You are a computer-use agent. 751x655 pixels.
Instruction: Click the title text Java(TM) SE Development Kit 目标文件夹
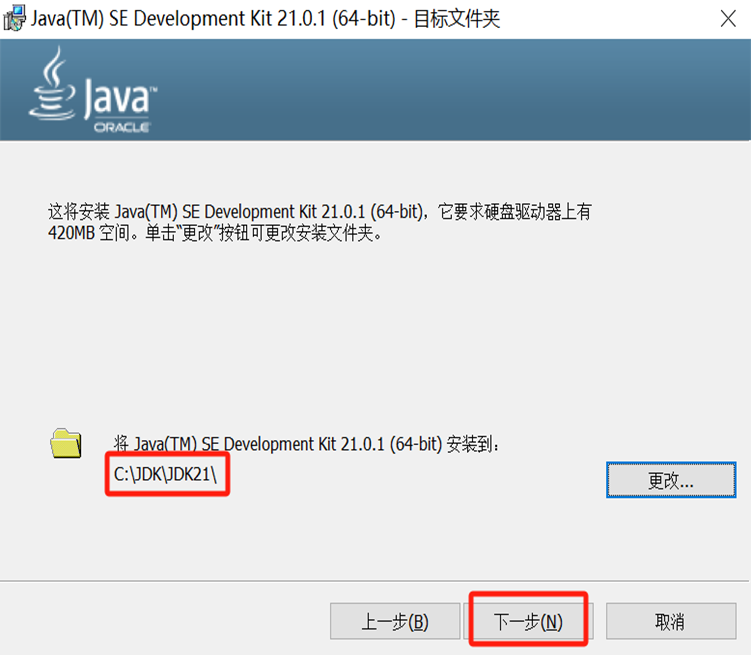click(x=265, y=19)
